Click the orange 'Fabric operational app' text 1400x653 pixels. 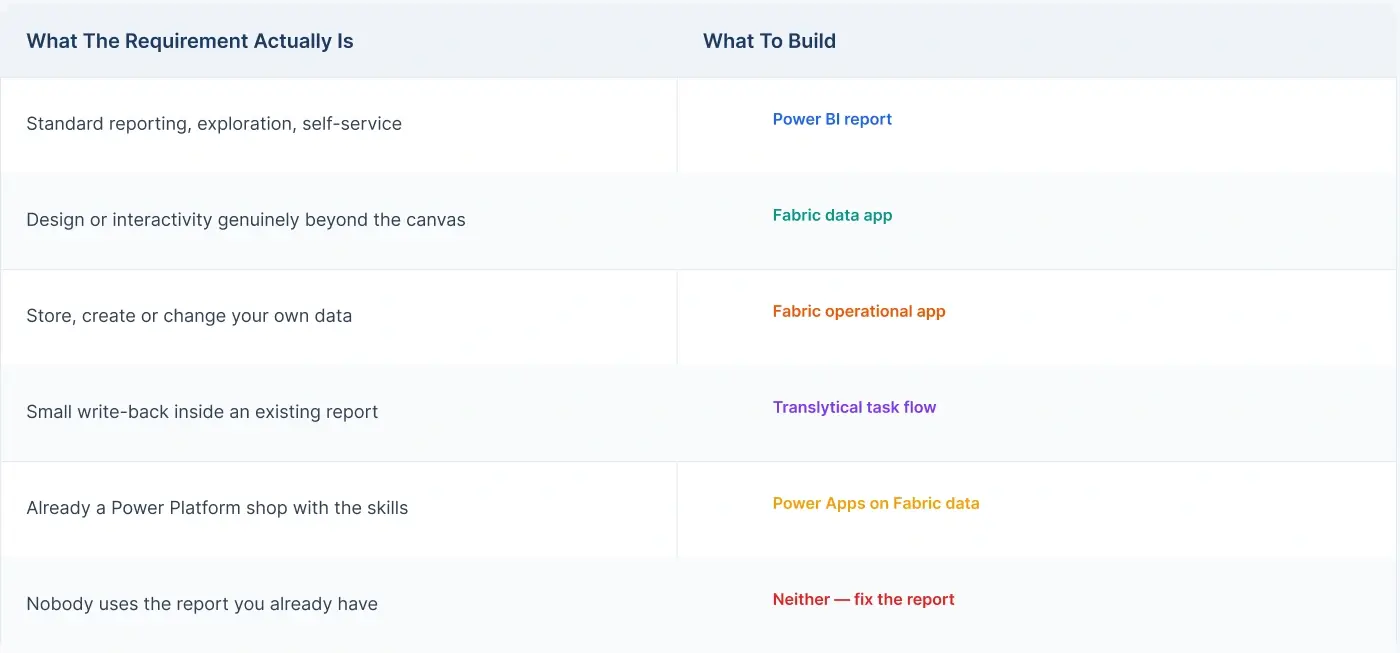[859, 311]
